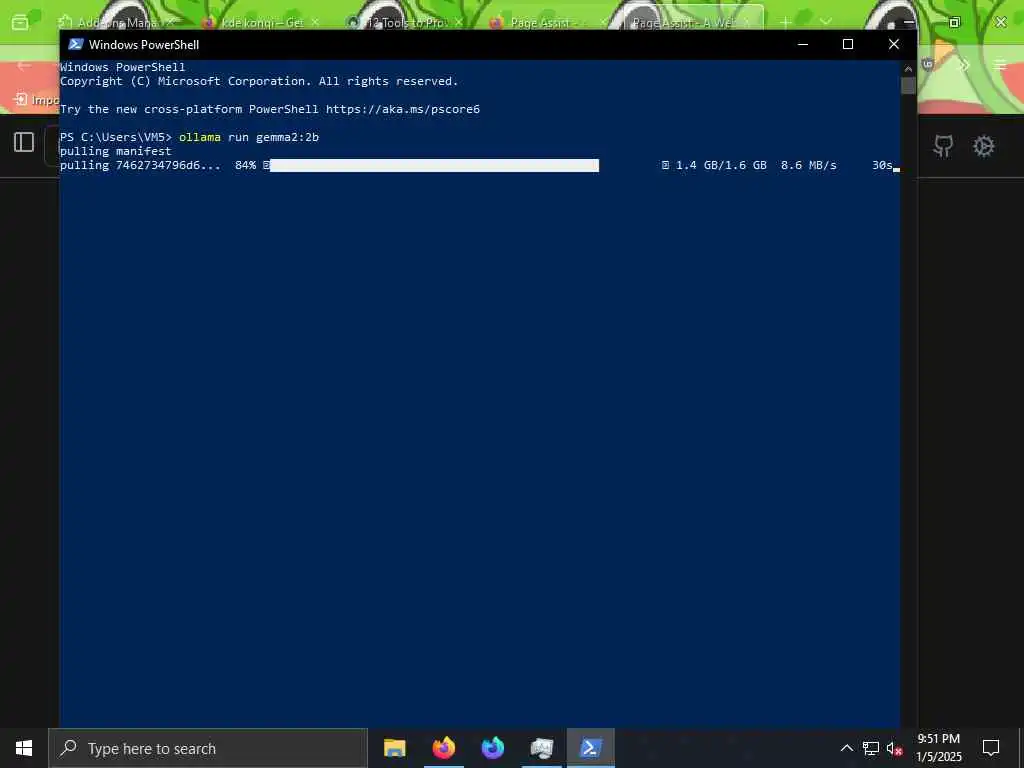Open the computer monitor app in taskbar
Viewport: 1024px width, 768px height.
(542, 748)
